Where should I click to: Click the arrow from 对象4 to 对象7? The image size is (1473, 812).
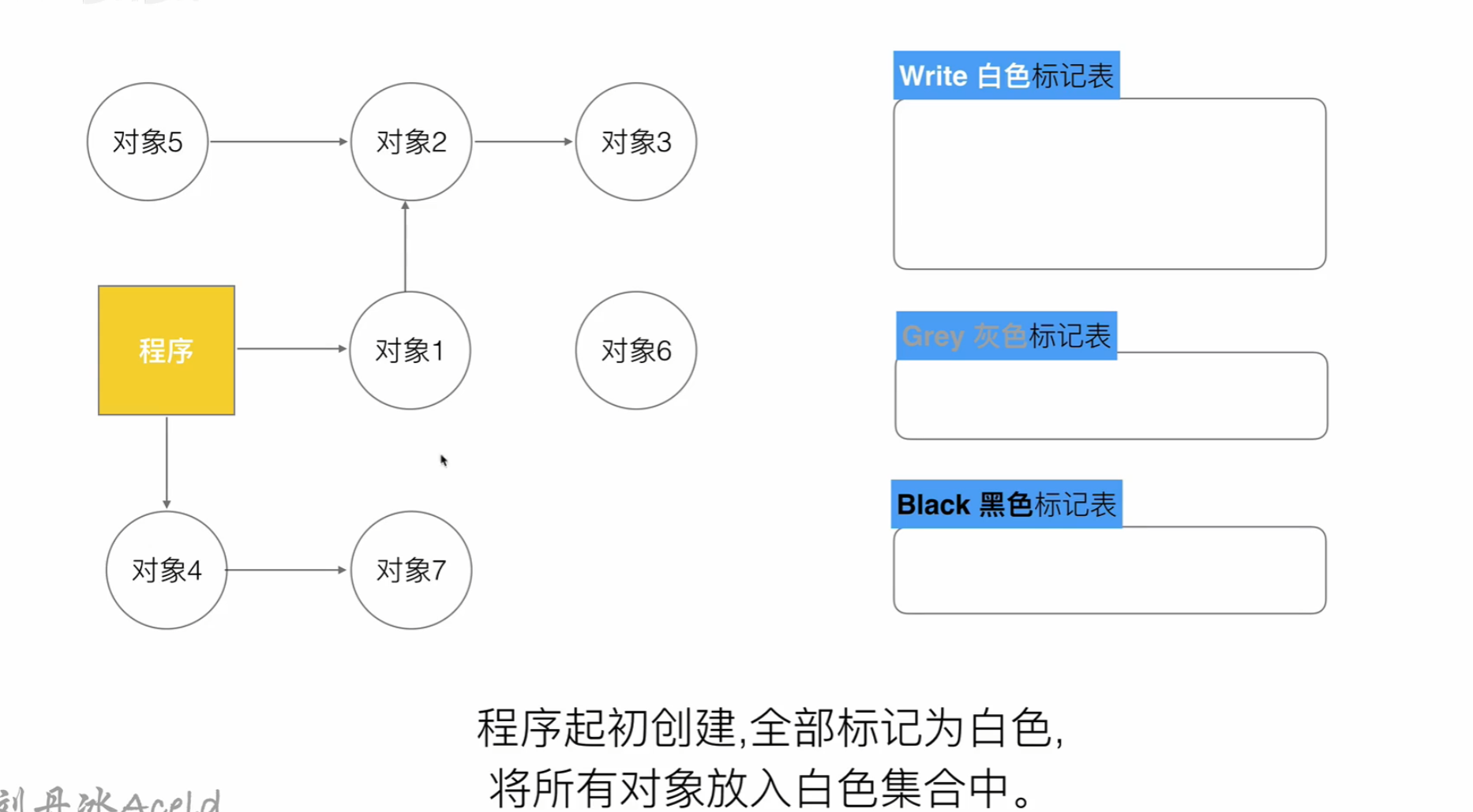286,570
